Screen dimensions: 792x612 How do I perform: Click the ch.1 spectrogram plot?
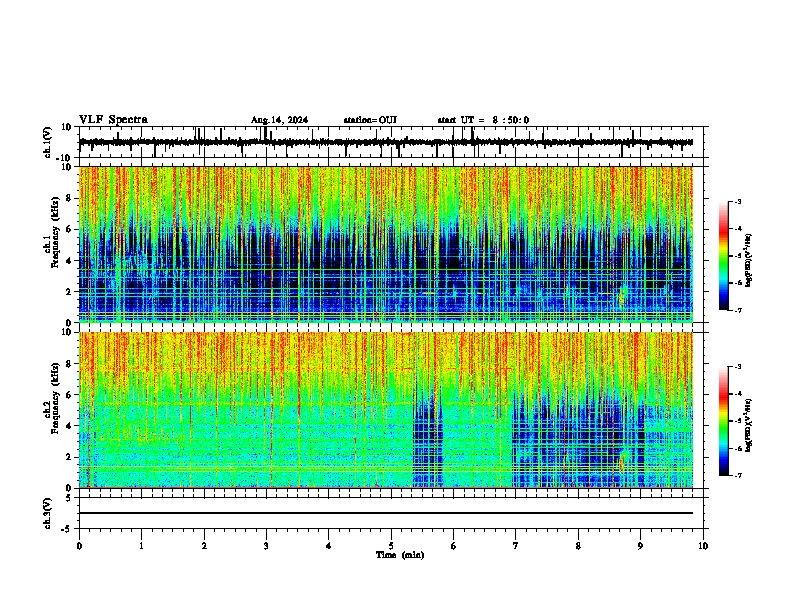pyautogui.click(x=386, y=244)
